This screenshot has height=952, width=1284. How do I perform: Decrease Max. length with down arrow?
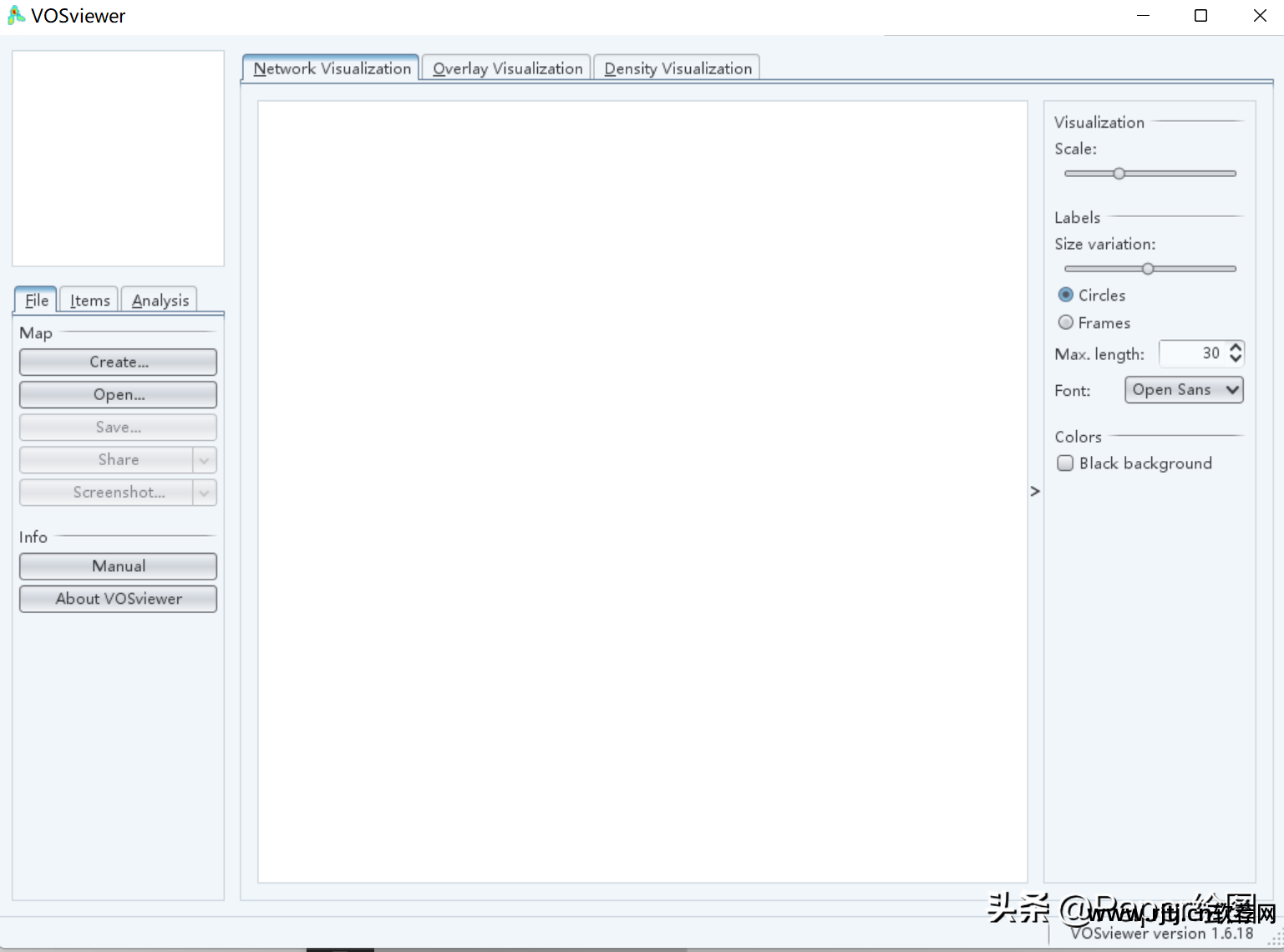pyautogui.click(x=1236, y=360)
